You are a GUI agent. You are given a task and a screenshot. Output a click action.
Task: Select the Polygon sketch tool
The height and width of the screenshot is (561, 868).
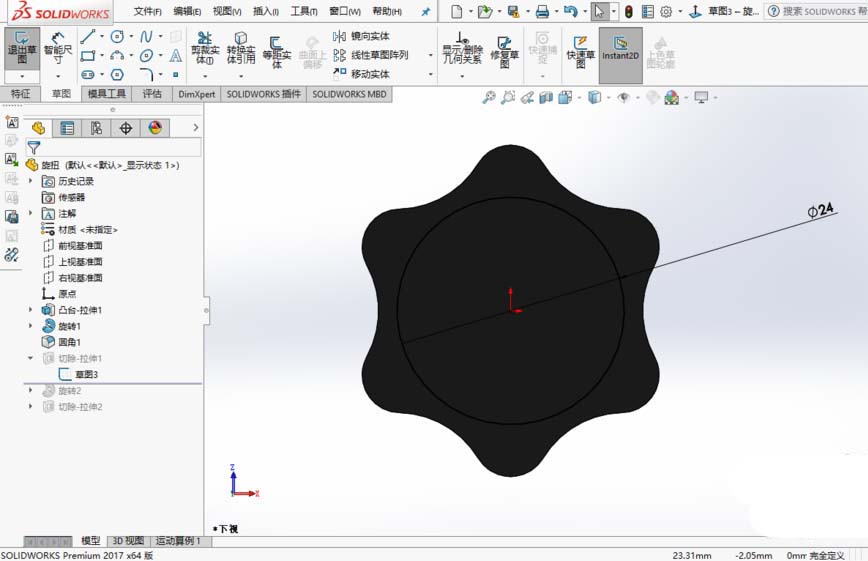tap(117, 74)
